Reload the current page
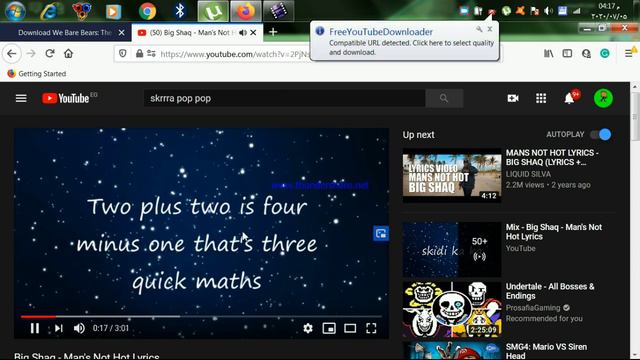The height and width of the screenshot is (360, 640). coord(50,53)
